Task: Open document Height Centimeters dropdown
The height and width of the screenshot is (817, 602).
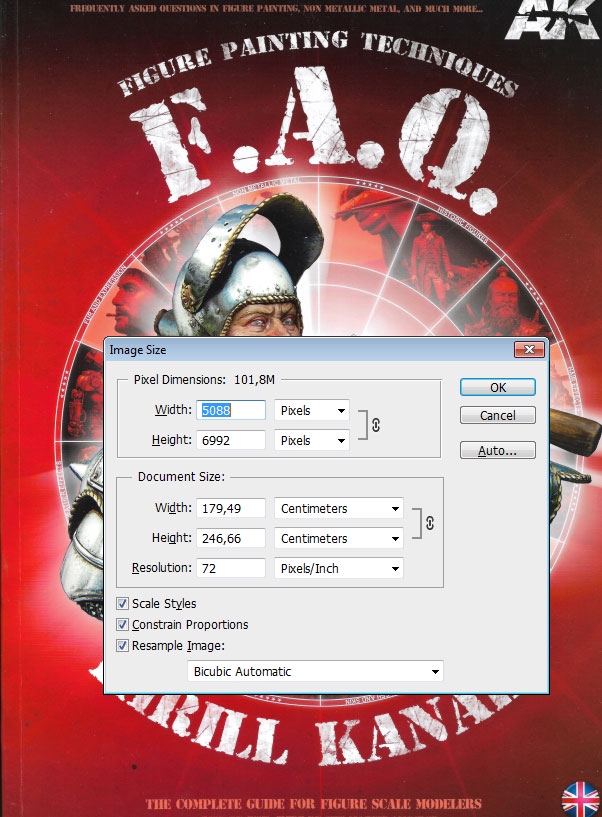Action: (339, 538)
